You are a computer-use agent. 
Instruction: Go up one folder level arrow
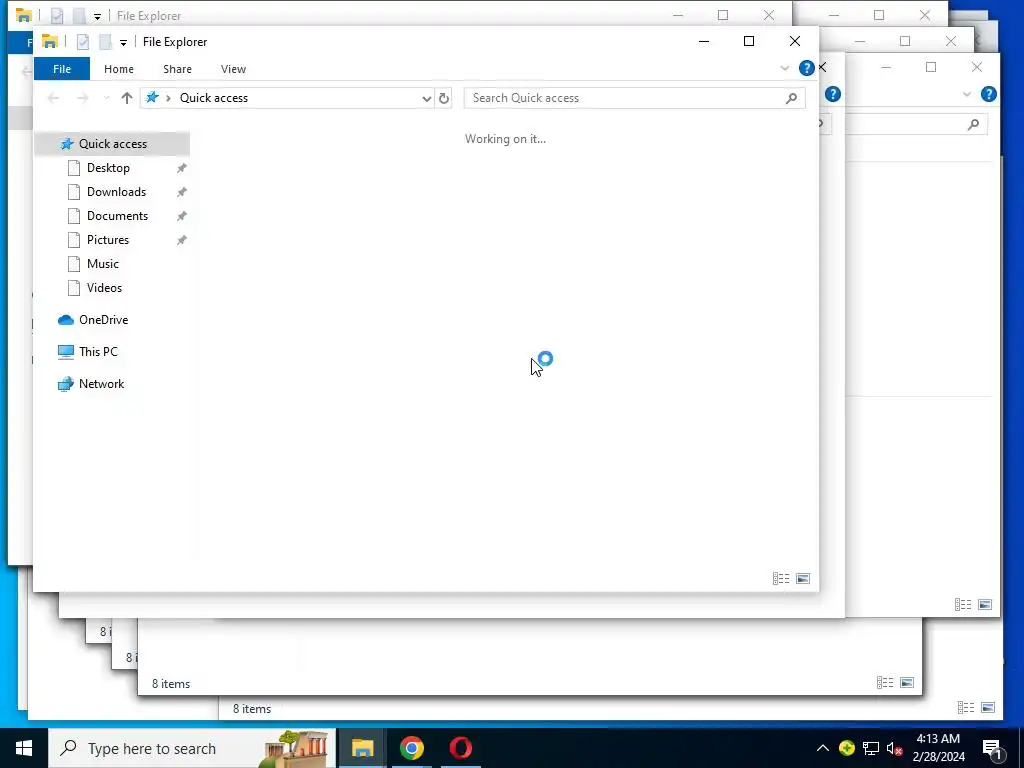pyautogui.click(x=127, y=98)
